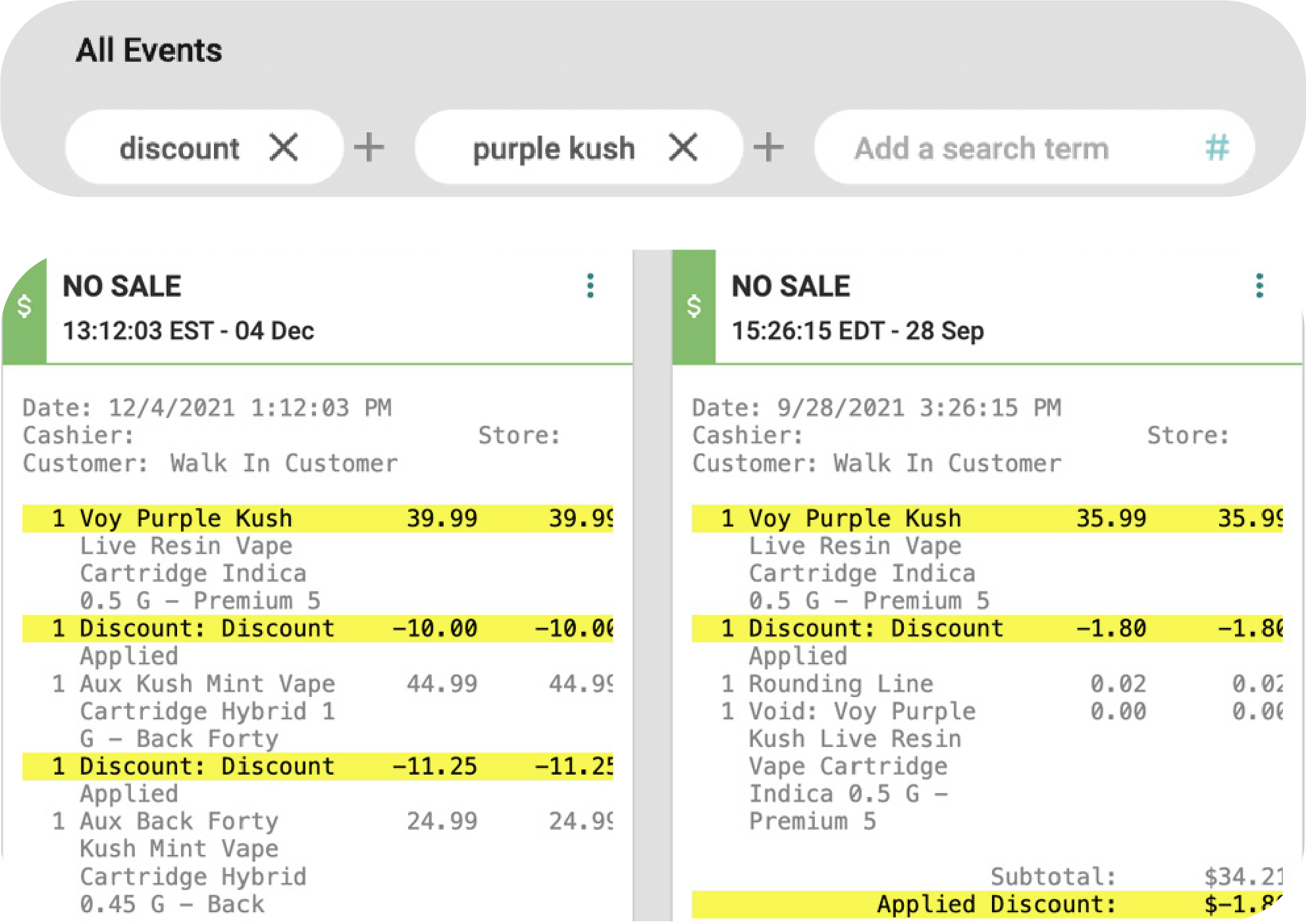Click the 'Subtotal:' line on right receipt
This screenshot has height=924, width=1306.
(1137, 876)
